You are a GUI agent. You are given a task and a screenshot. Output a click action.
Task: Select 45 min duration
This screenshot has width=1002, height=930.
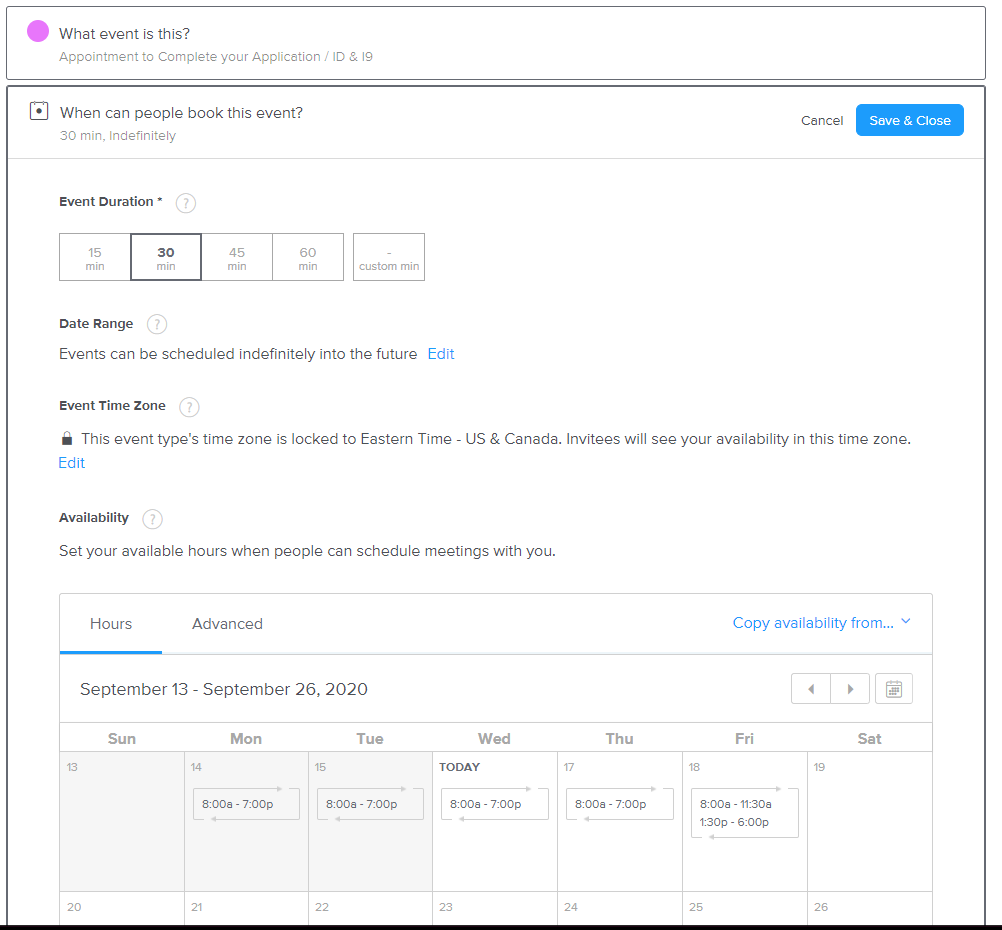coord(237,257)
